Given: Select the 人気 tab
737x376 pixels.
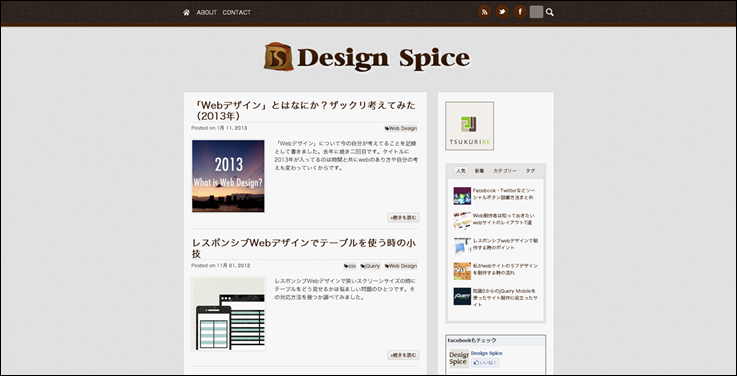Looking at the screenshot, I should [x=461, y=171].
